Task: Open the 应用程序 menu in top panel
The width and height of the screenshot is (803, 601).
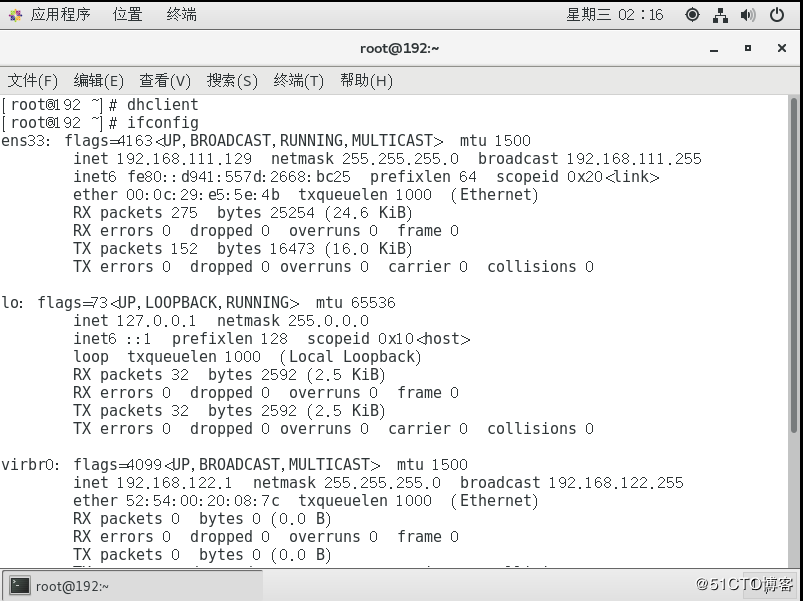Action: [60, 14]
